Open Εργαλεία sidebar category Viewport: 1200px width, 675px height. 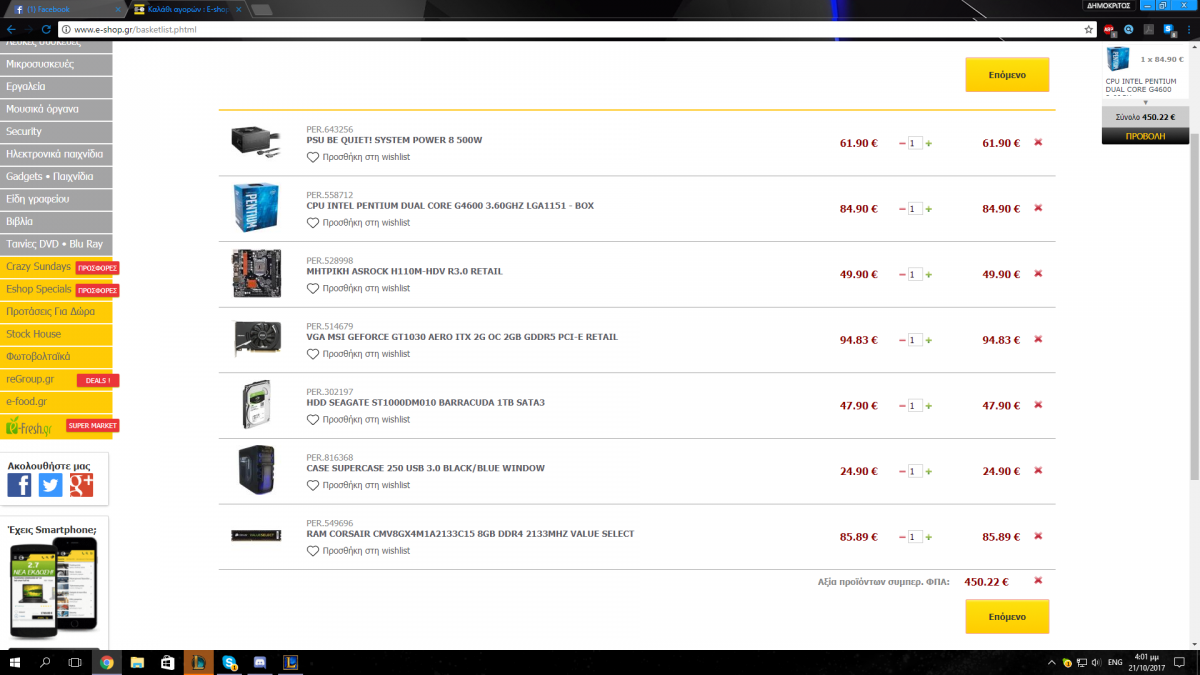[x=56, y=87]
